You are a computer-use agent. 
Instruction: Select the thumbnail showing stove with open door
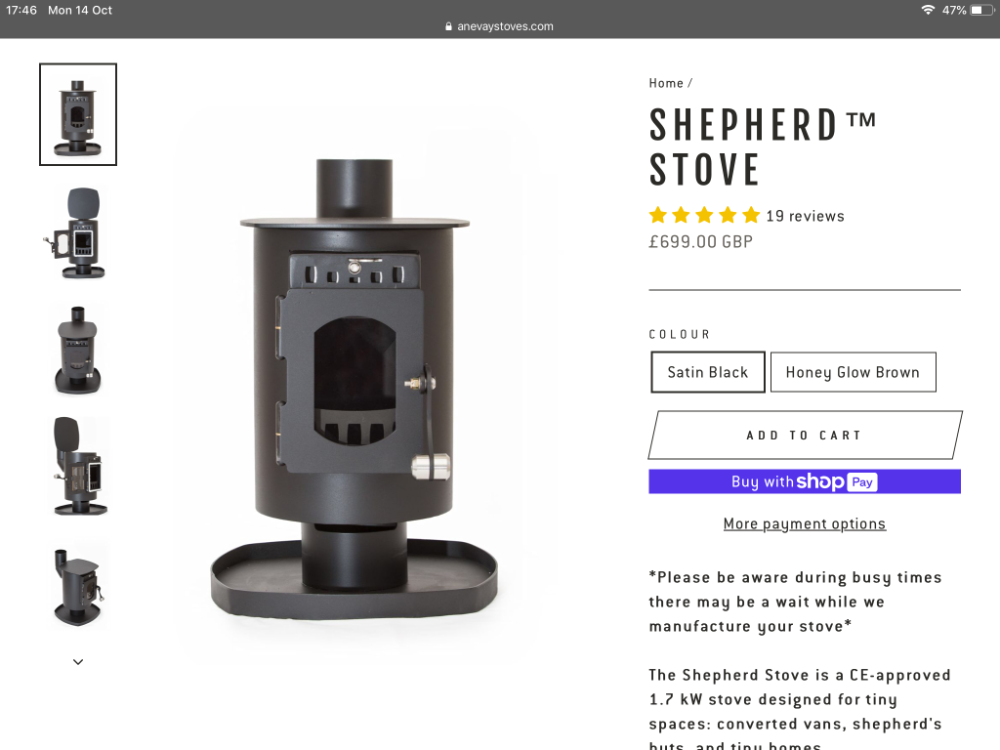point(78,233)
